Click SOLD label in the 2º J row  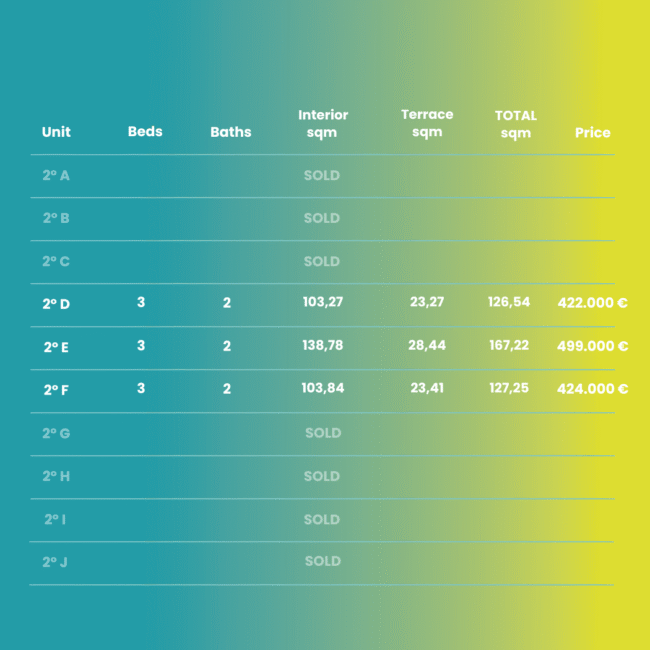tap(323, 561)
